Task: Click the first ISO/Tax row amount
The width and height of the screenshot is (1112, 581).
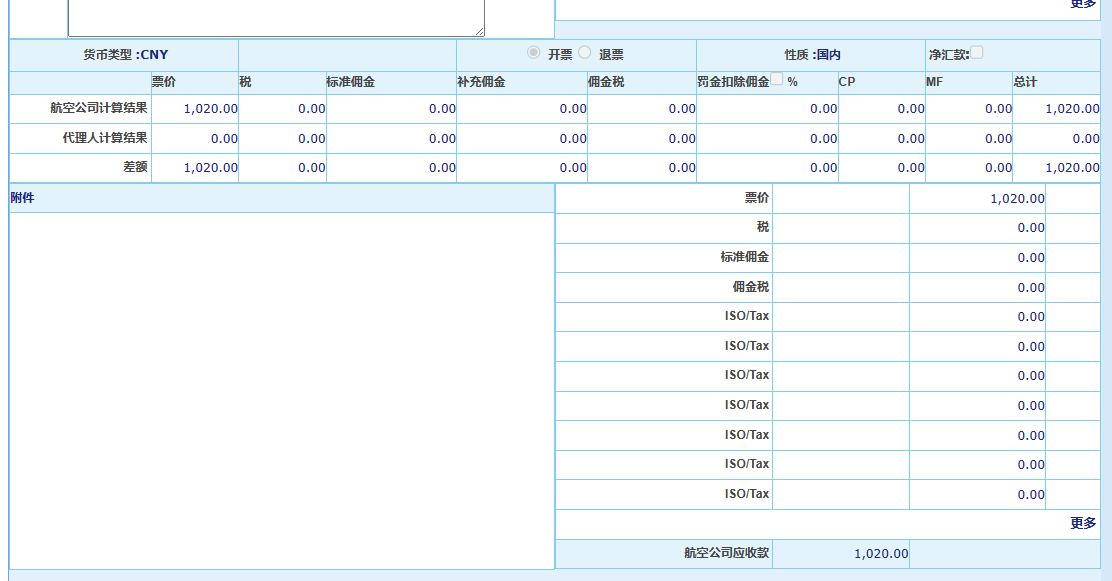Action: coord(1030,317)
